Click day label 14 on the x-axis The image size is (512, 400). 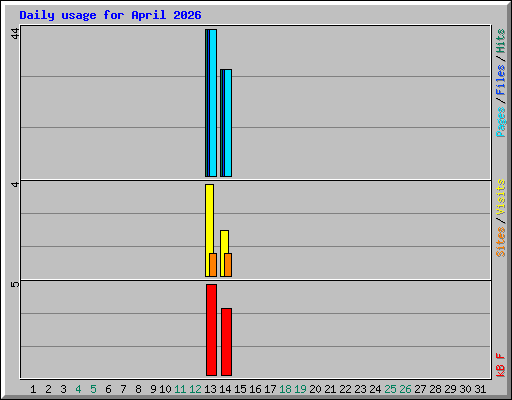point(225,389)
